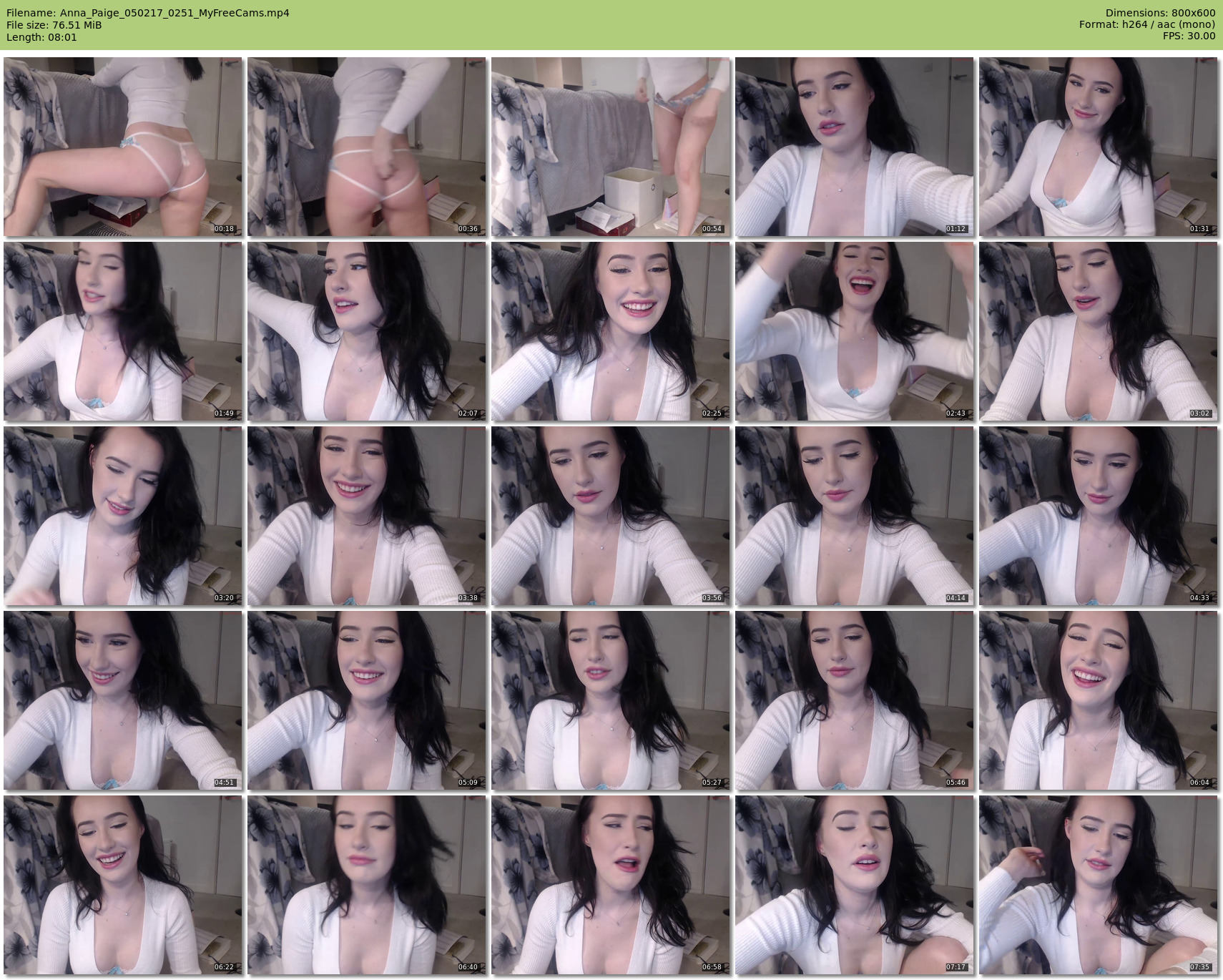Open the frame stamped 03:02
Image resolution: width=1223 pixels, height=980 pixels.
(x=1099, y=331)
